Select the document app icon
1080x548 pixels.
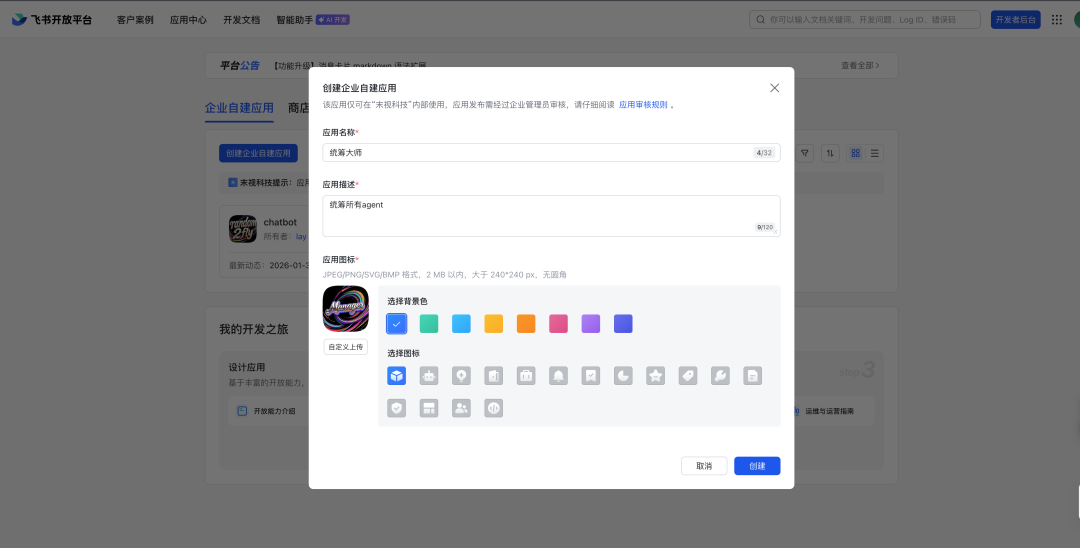point(753,376)
